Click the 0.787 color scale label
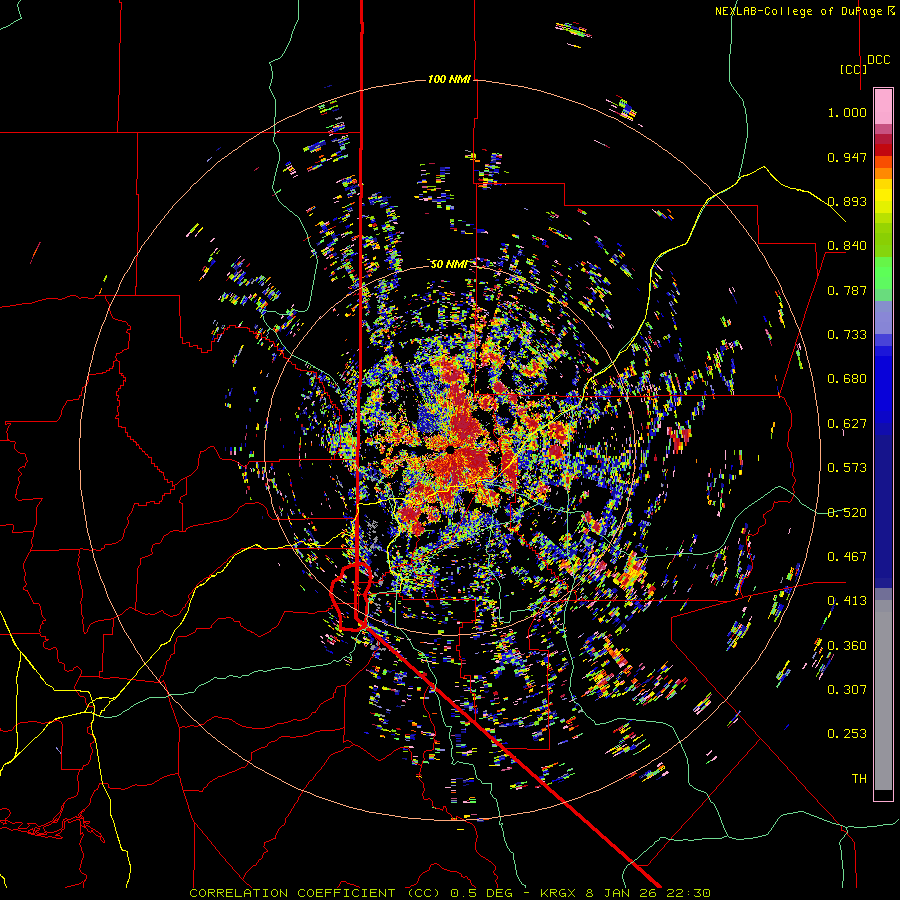Image resolution: width=900 pixels, height=900 pixels. pyautogui.click(x=847, y=290)
